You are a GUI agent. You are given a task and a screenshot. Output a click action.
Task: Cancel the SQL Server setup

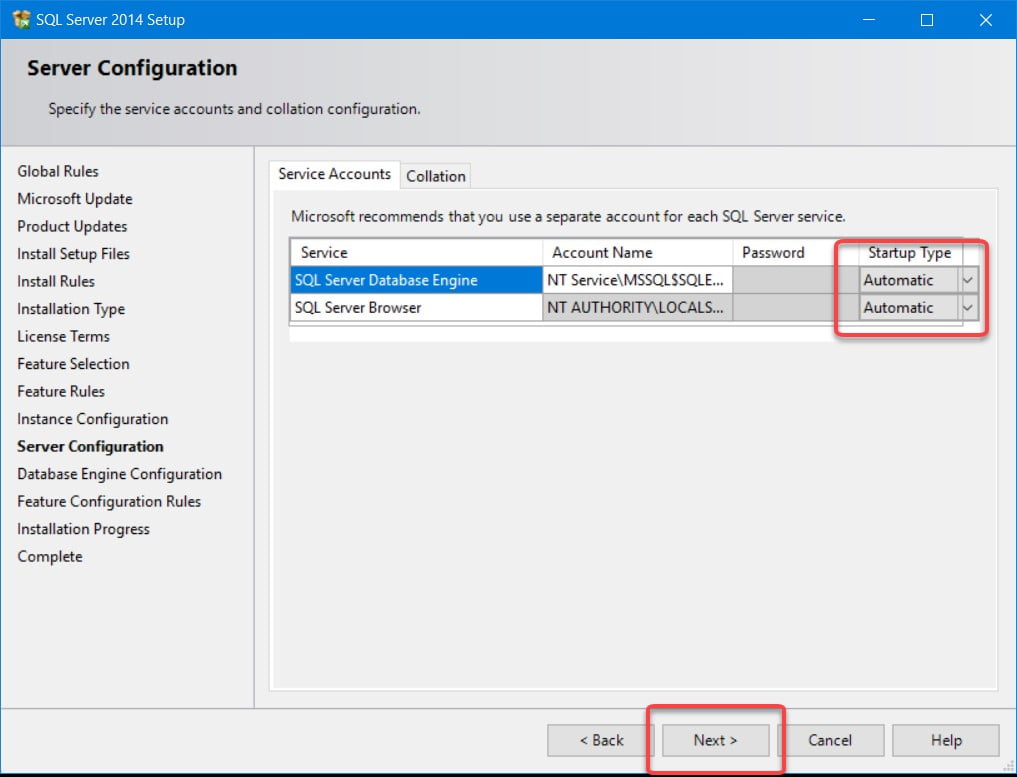pyautogui.click(x=830, y=740)
